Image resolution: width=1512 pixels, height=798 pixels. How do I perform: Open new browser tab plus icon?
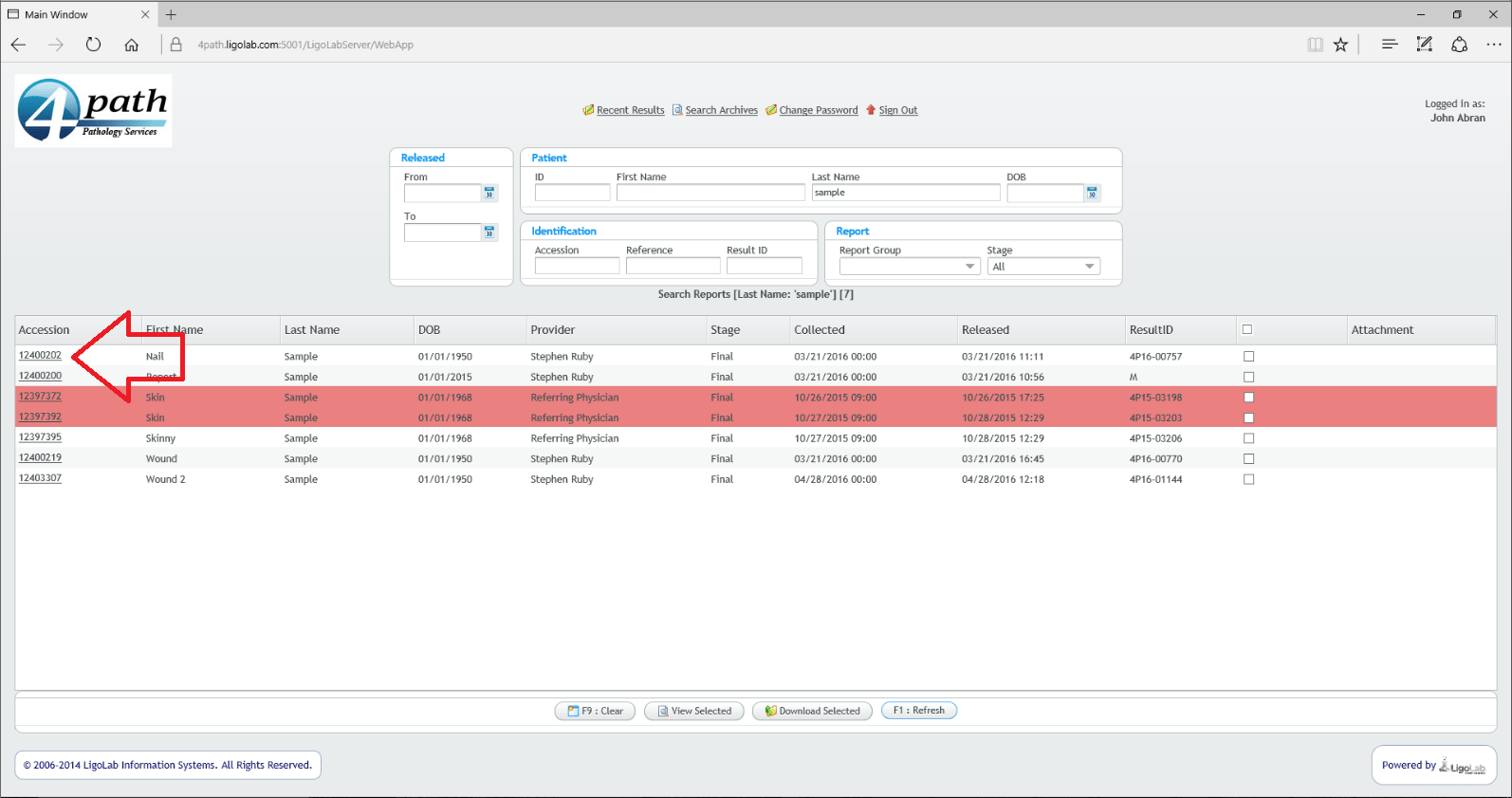click(171, 14)
